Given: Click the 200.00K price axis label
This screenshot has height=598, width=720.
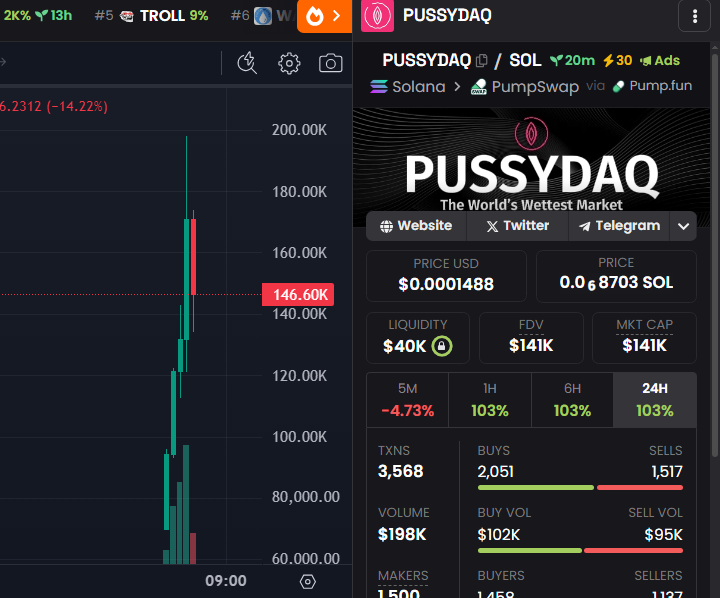Looking at the screenshot, I should tap(299, 130).
